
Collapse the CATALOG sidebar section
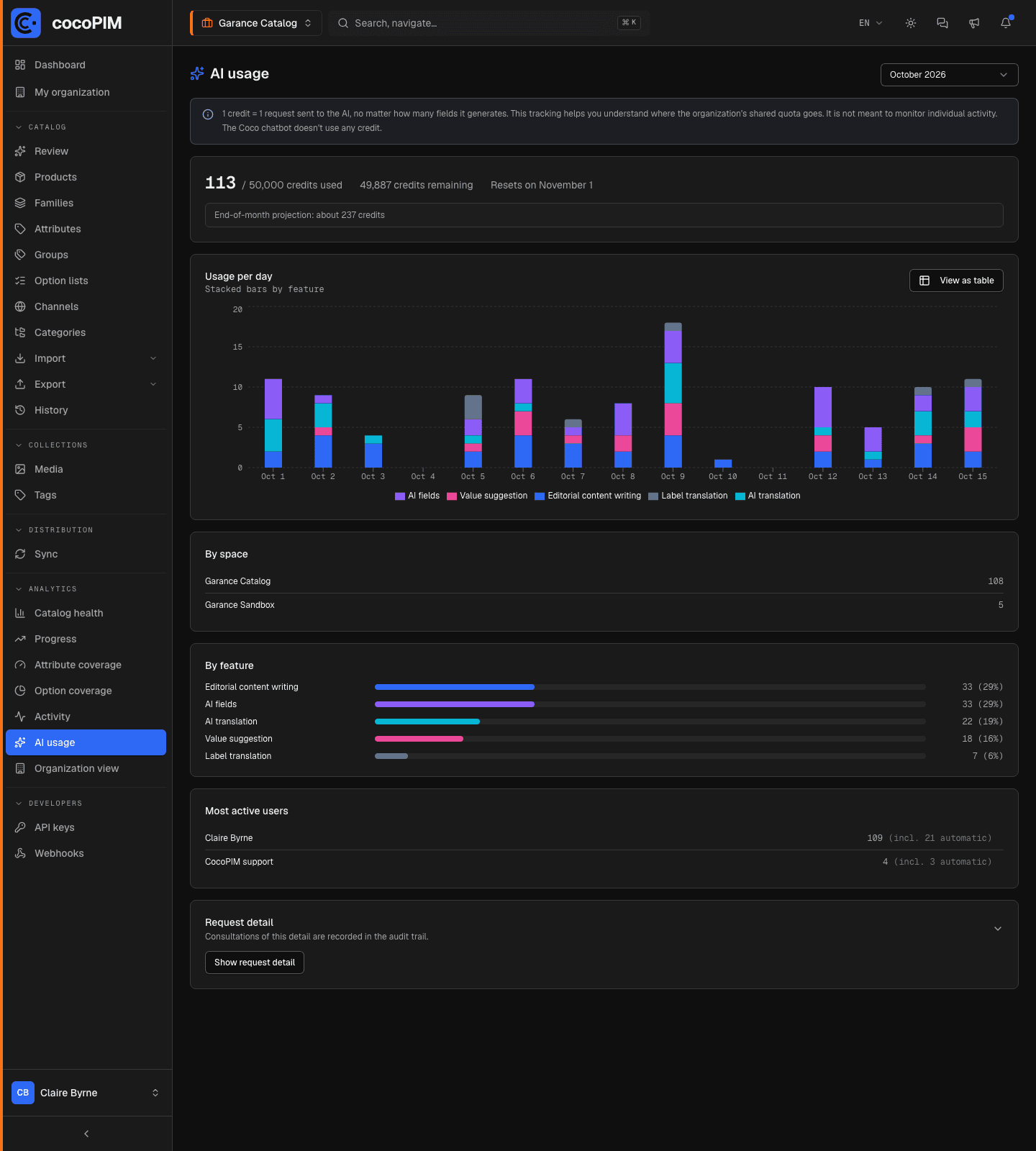pos(47,127)
